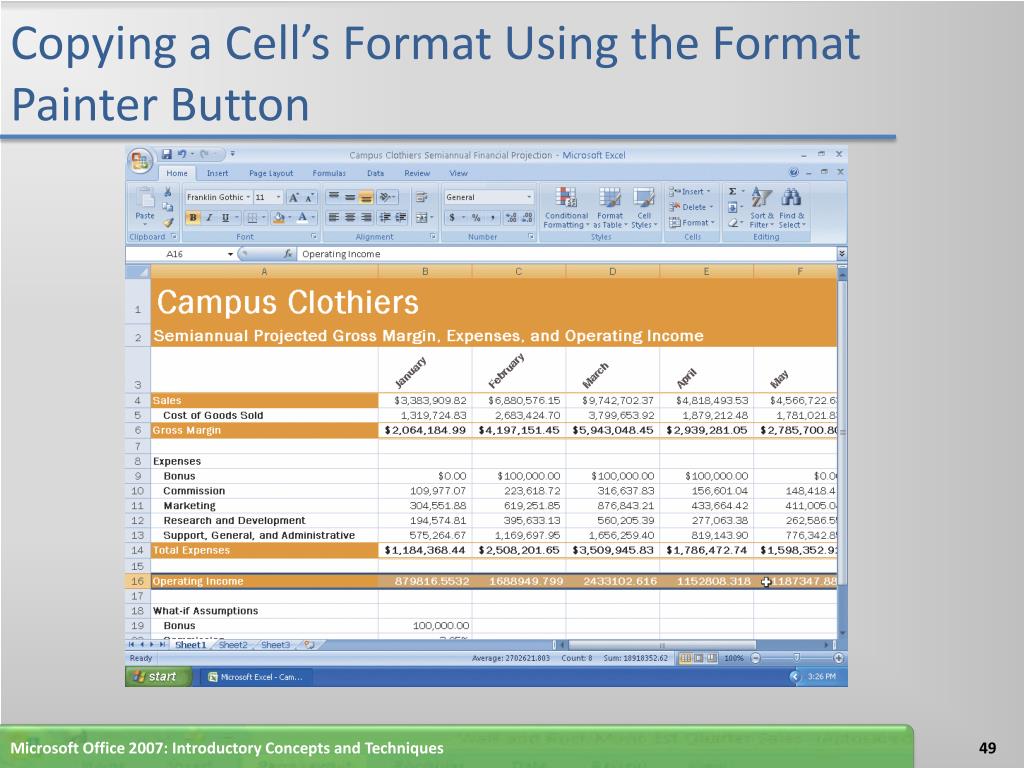The height and width of the screenshot is (768, 1024).
Task: Click Increase Font Size icon
Action: pos(294,197)
